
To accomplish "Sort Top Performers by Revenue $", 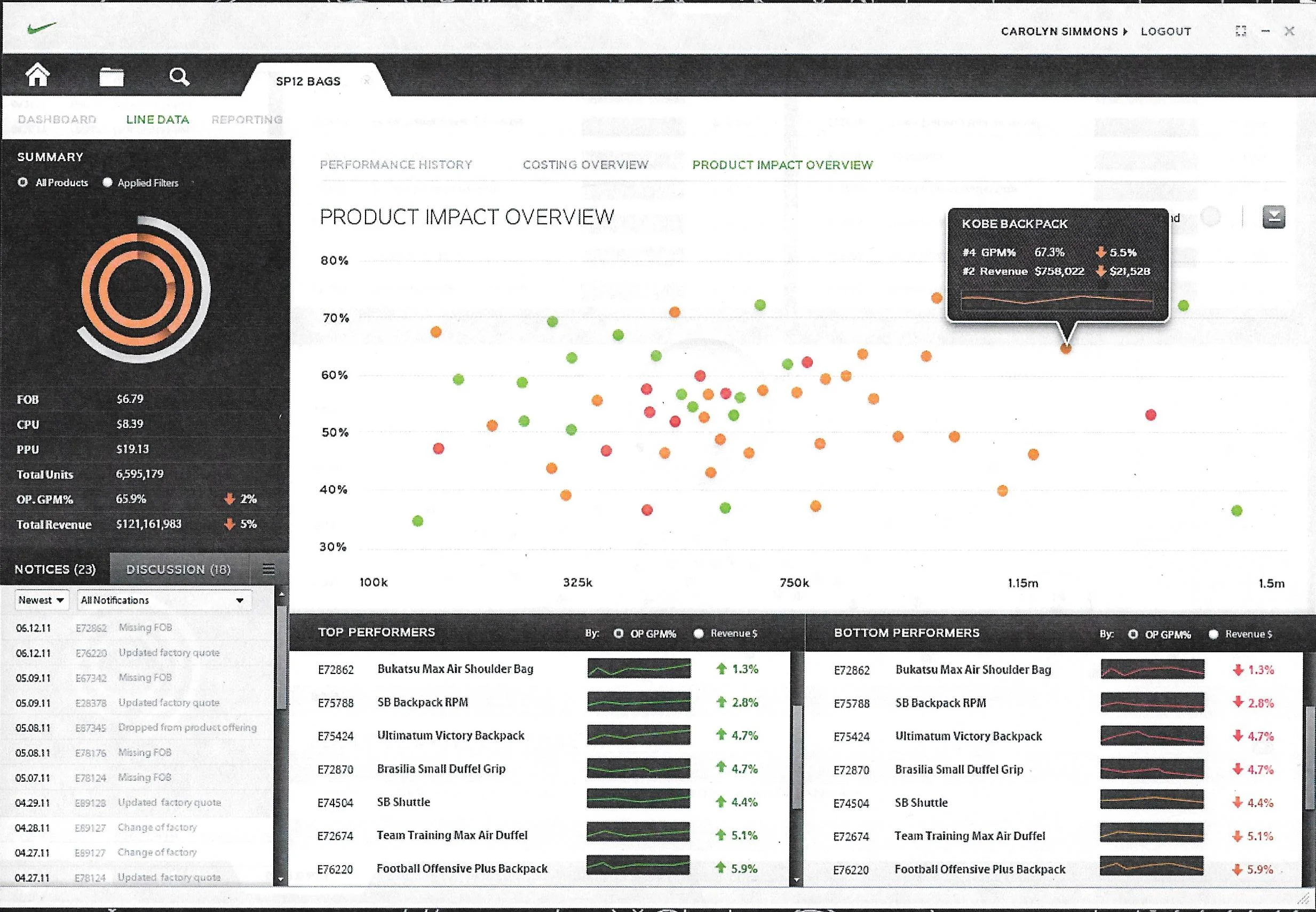I will [698, 633].
